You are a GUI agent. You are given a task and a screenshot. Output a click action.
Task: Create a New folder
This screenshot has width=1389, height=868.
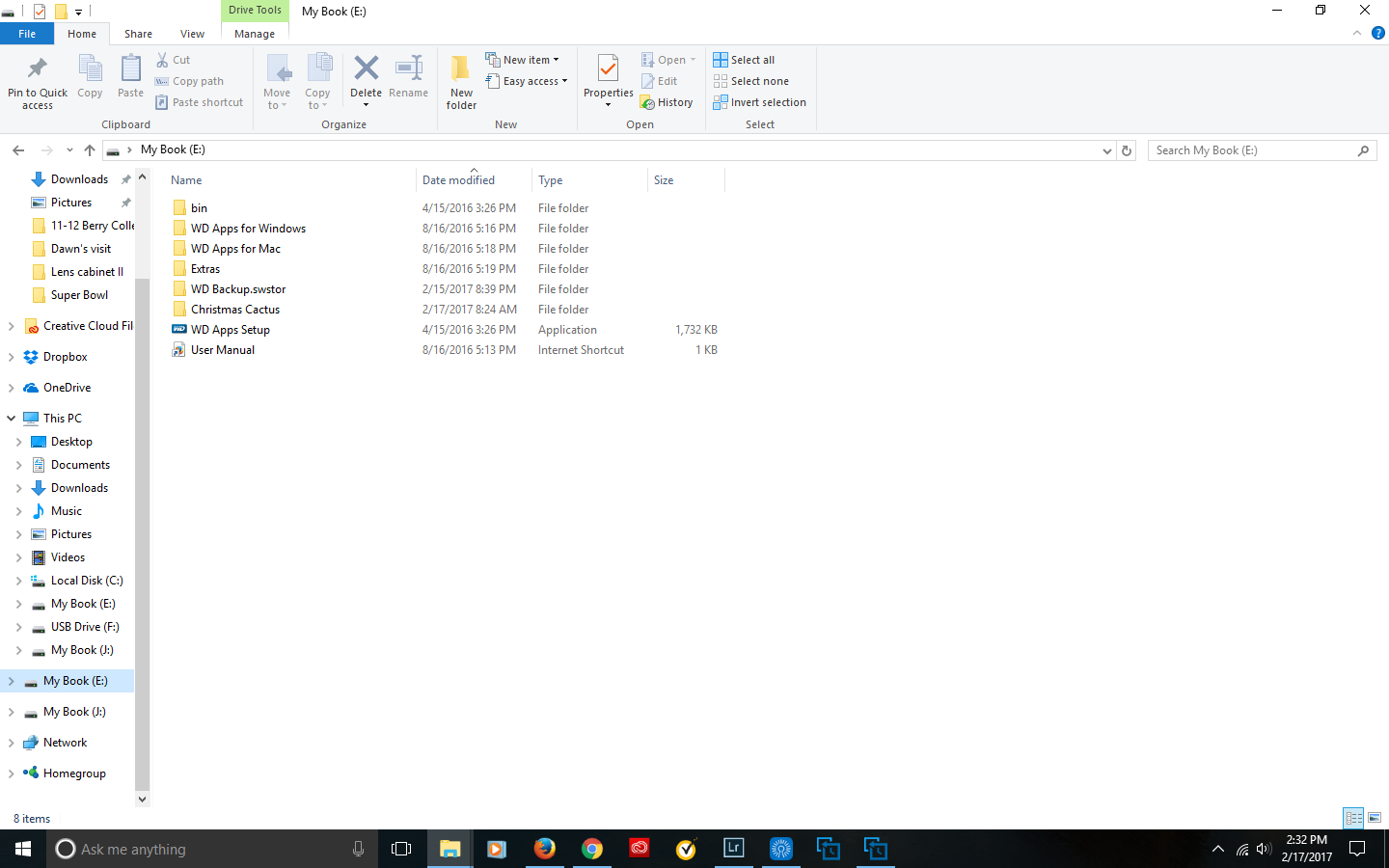coord(461,82)
